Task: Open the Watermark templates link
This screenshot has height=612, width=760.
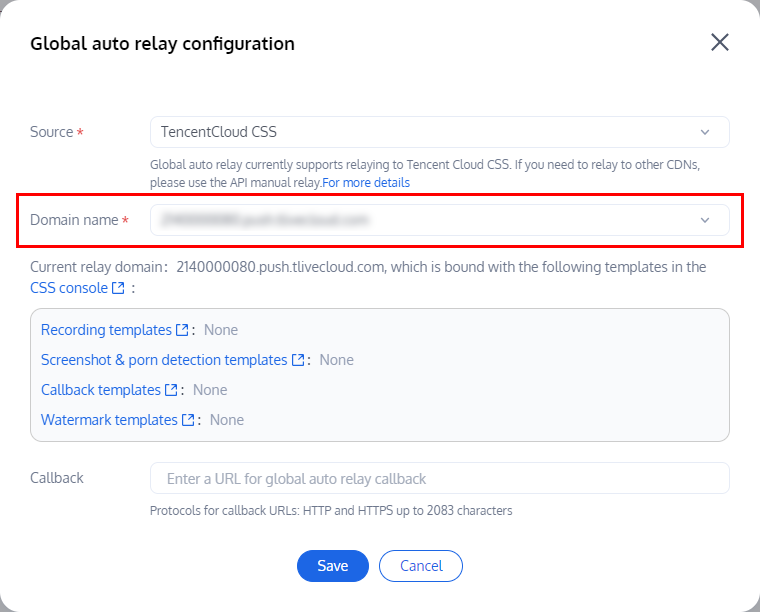Action: [x=109, y=420]
